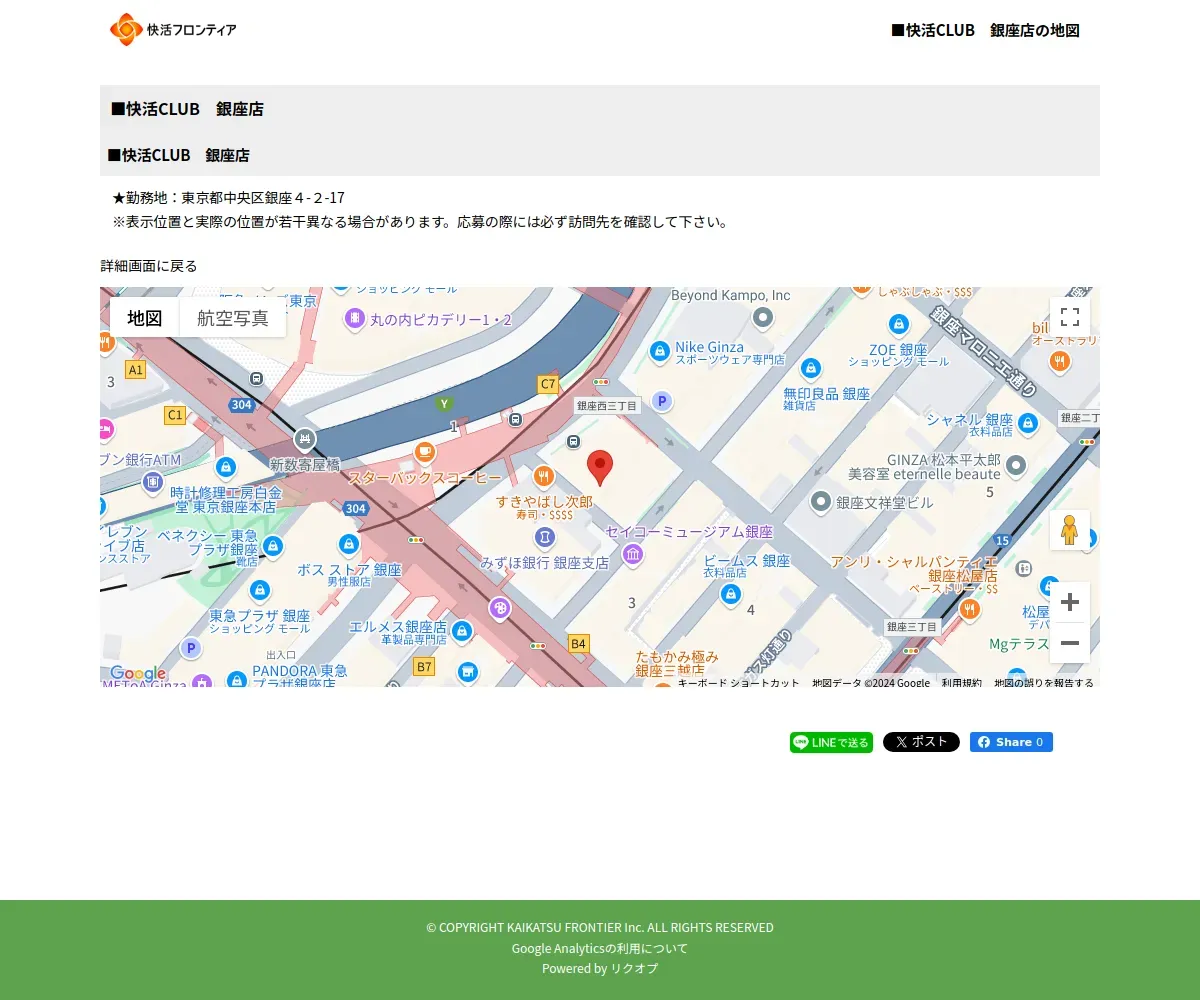This screenshot has width=1200, height=1000.
Task: Click Boss Store Ginza marker icon
Action: 349,545
